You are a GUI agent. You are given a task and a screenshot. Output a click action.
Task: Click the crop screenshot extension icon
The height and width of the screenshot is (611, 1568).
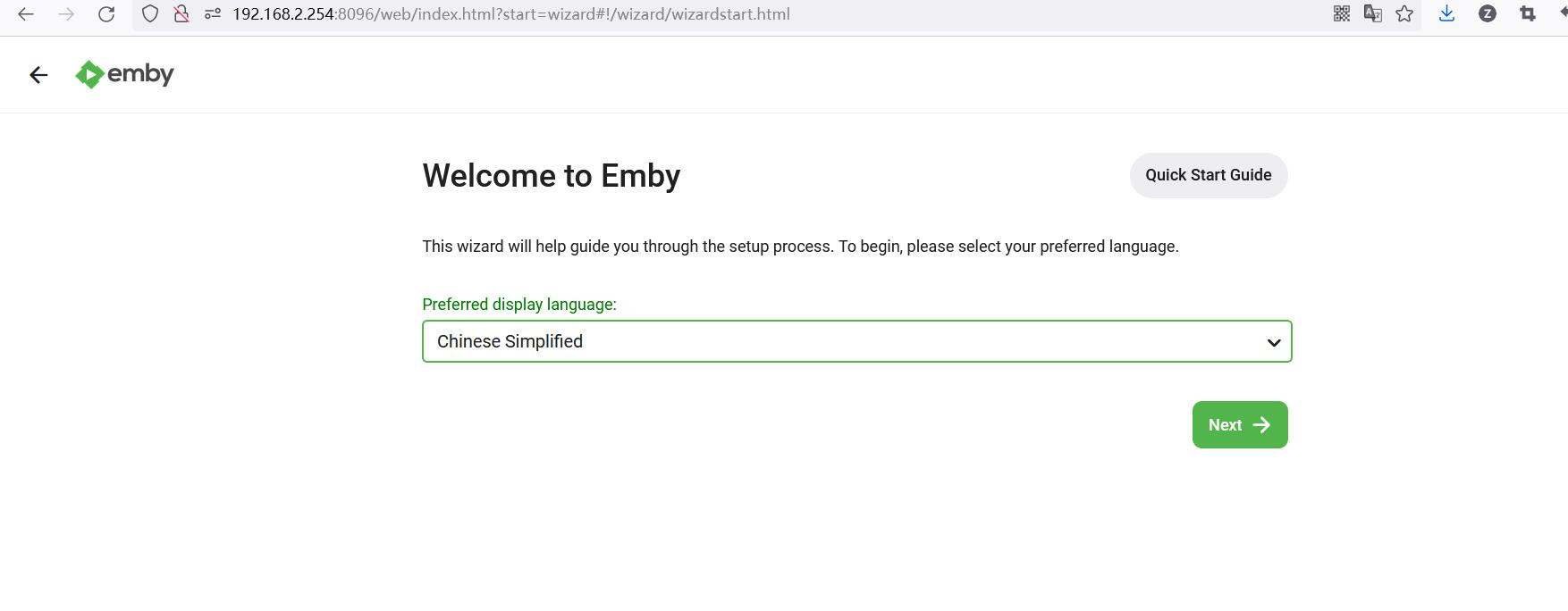click(x=1527, y=13)
